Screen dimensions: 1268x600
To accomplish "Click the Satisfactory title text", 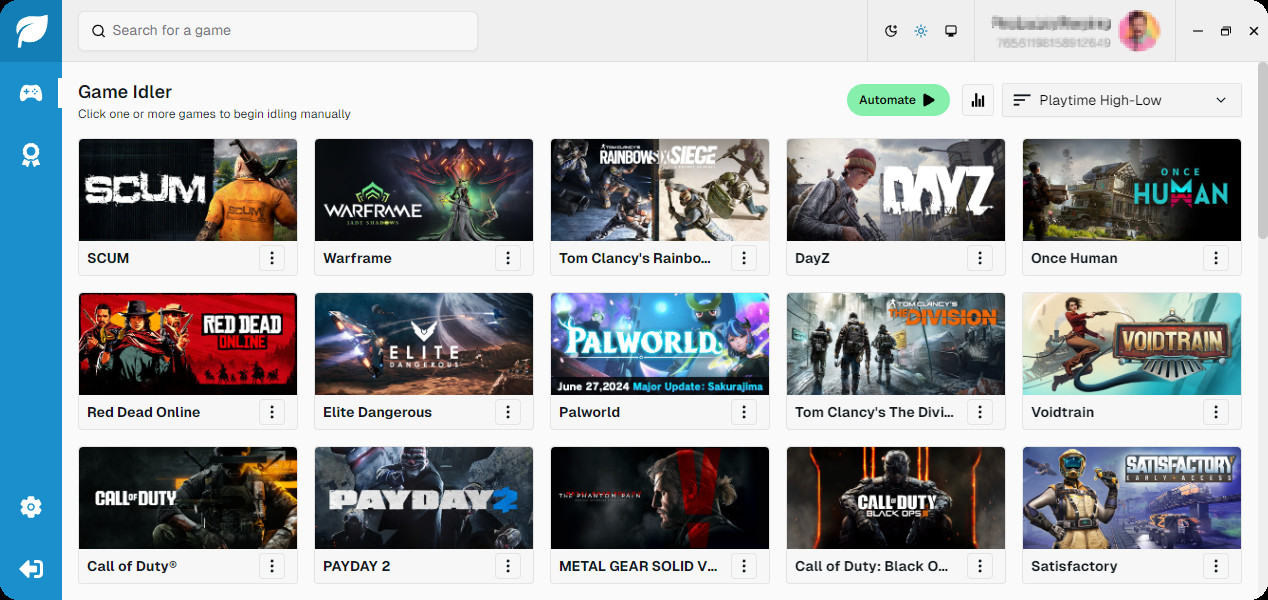I will click(1074, 566).
